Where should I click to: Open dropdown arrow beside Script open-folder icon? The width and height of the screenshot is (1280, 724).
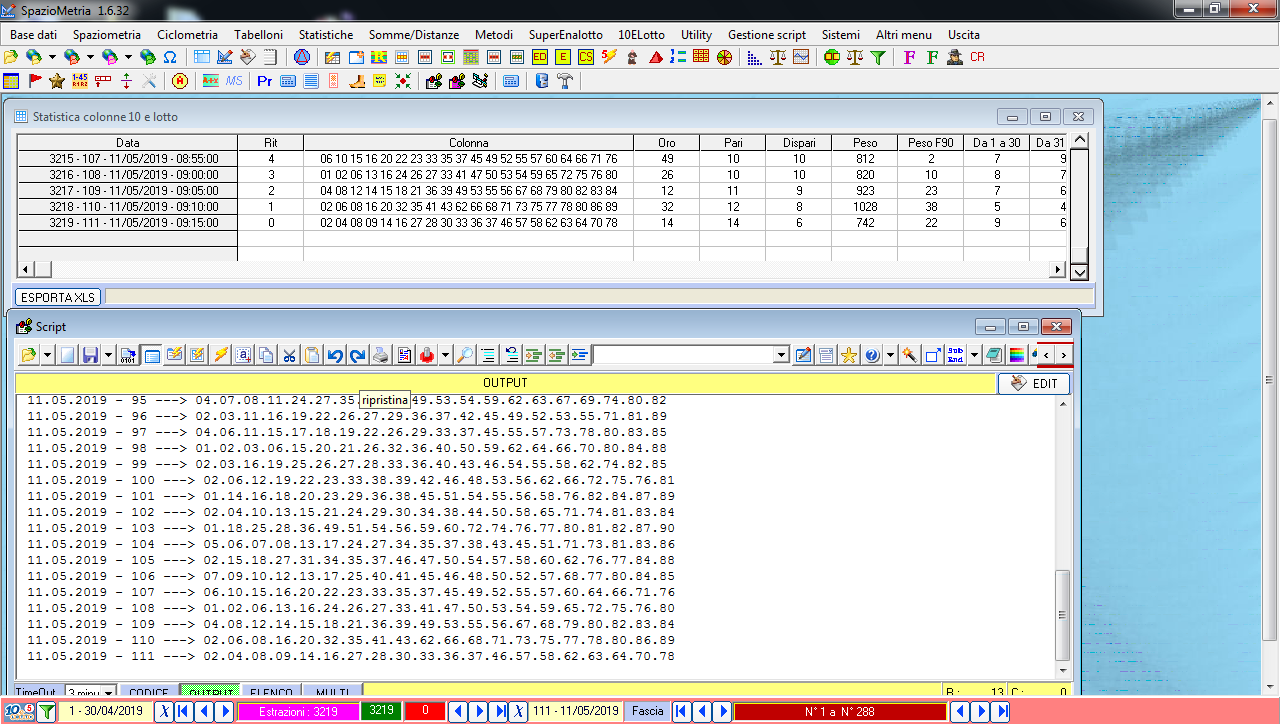pos(47,355)
